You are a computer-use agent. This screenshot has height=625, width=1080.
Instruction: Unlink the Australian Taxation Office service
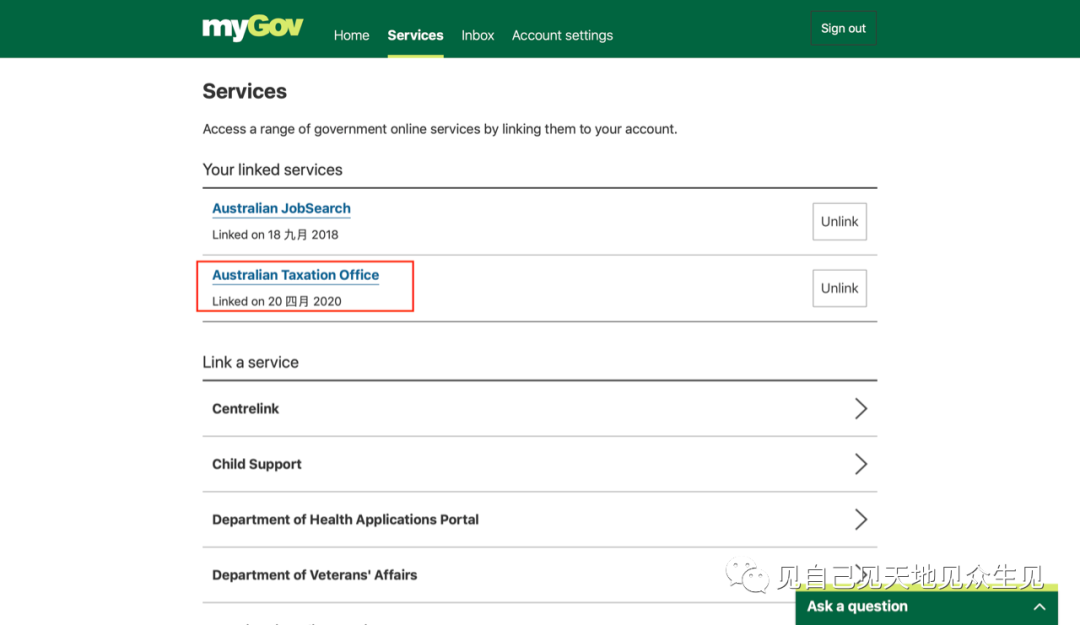[x=839, y=288]
